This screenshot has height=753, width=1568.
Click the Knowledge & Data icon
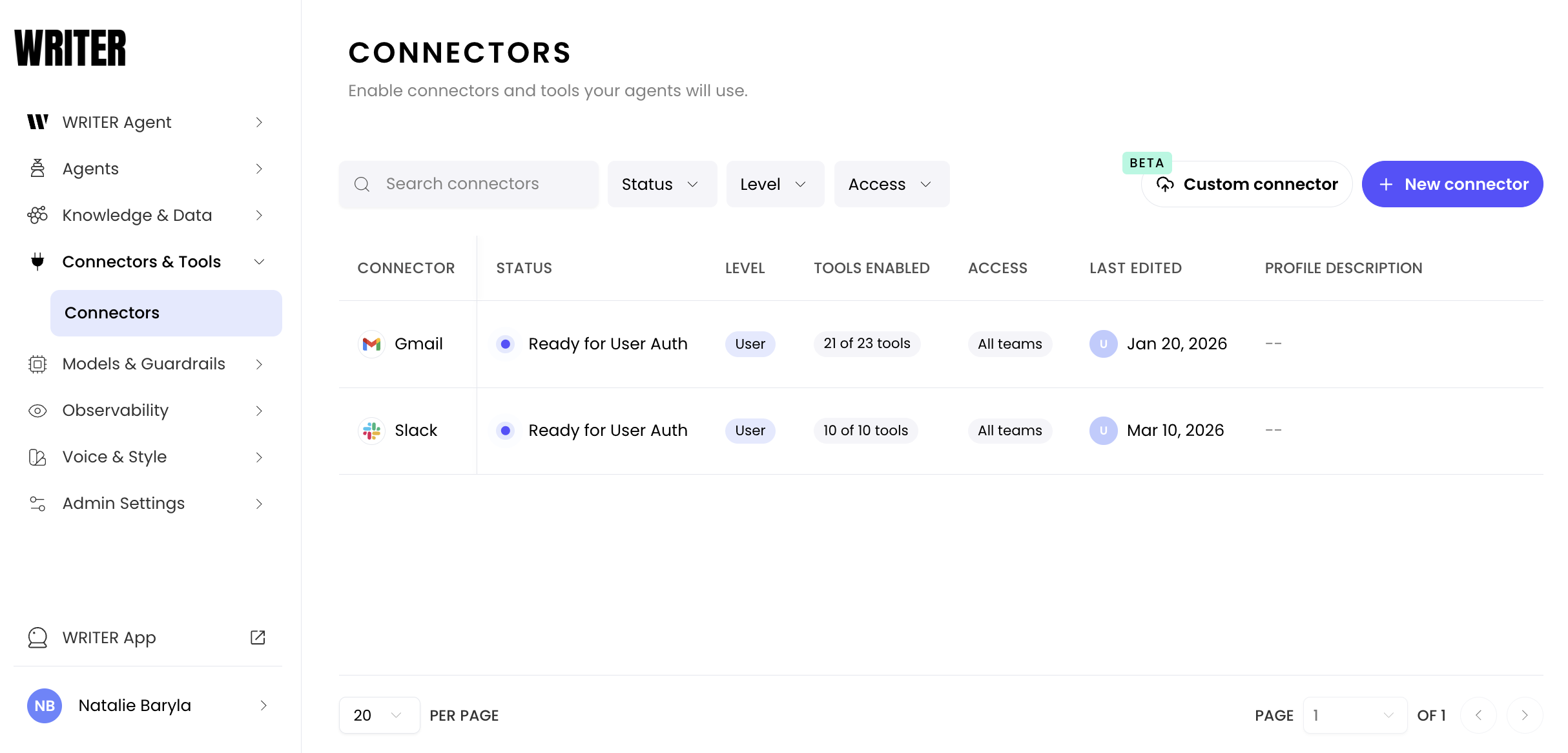click(37, 215)
